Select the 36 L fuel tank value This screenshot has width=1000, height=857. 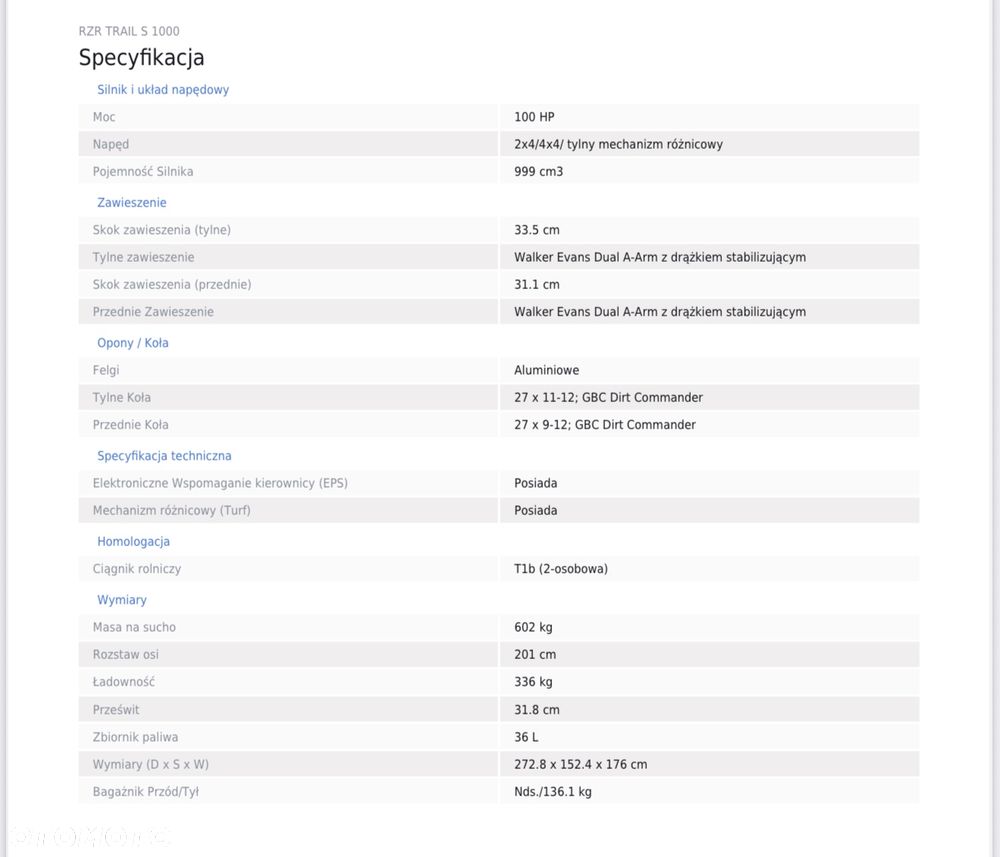click(528, 737)
